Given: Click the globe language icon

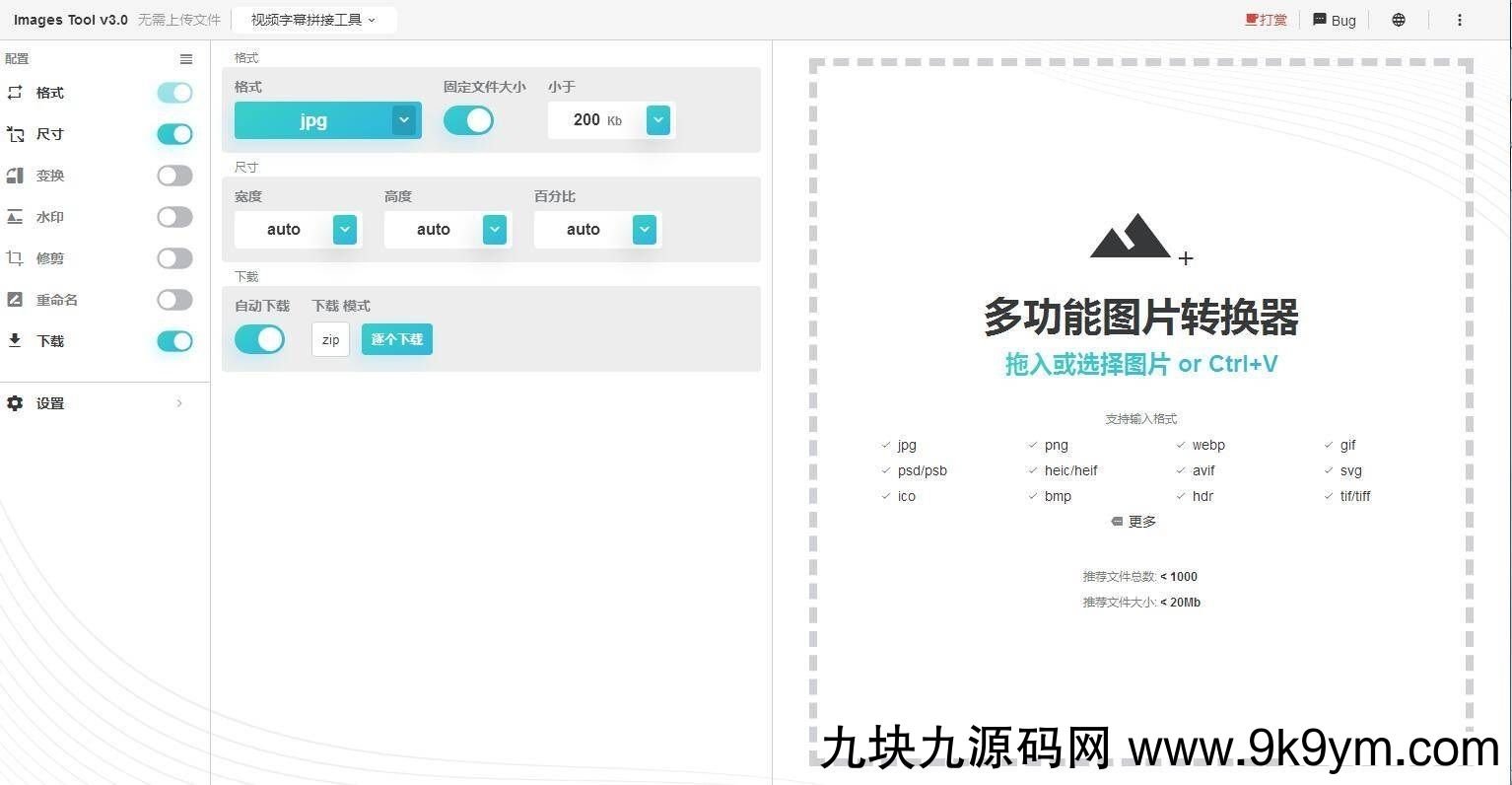Looking at the screenshot, I should (x=1398, y=20).
